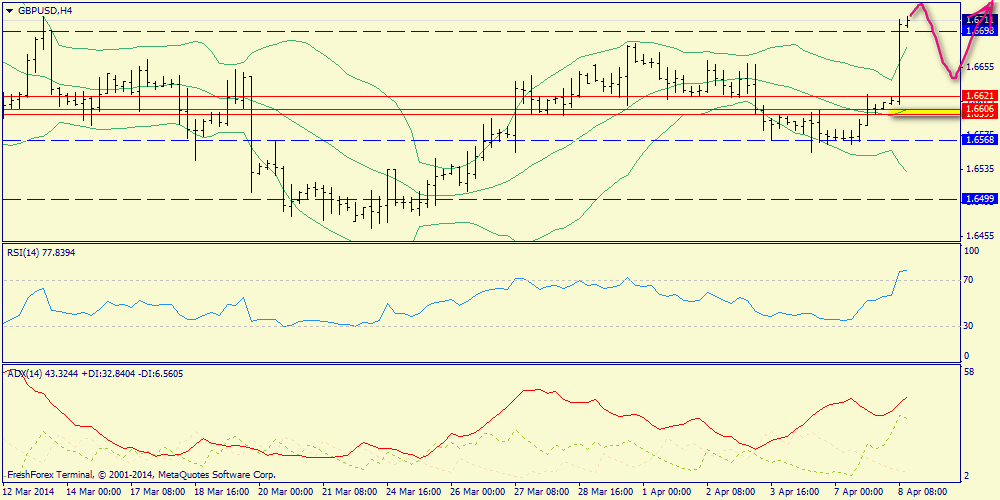Click the small triangle beside GBPUSD,H4
The image size is (1000, 500).
coord(10,10)
